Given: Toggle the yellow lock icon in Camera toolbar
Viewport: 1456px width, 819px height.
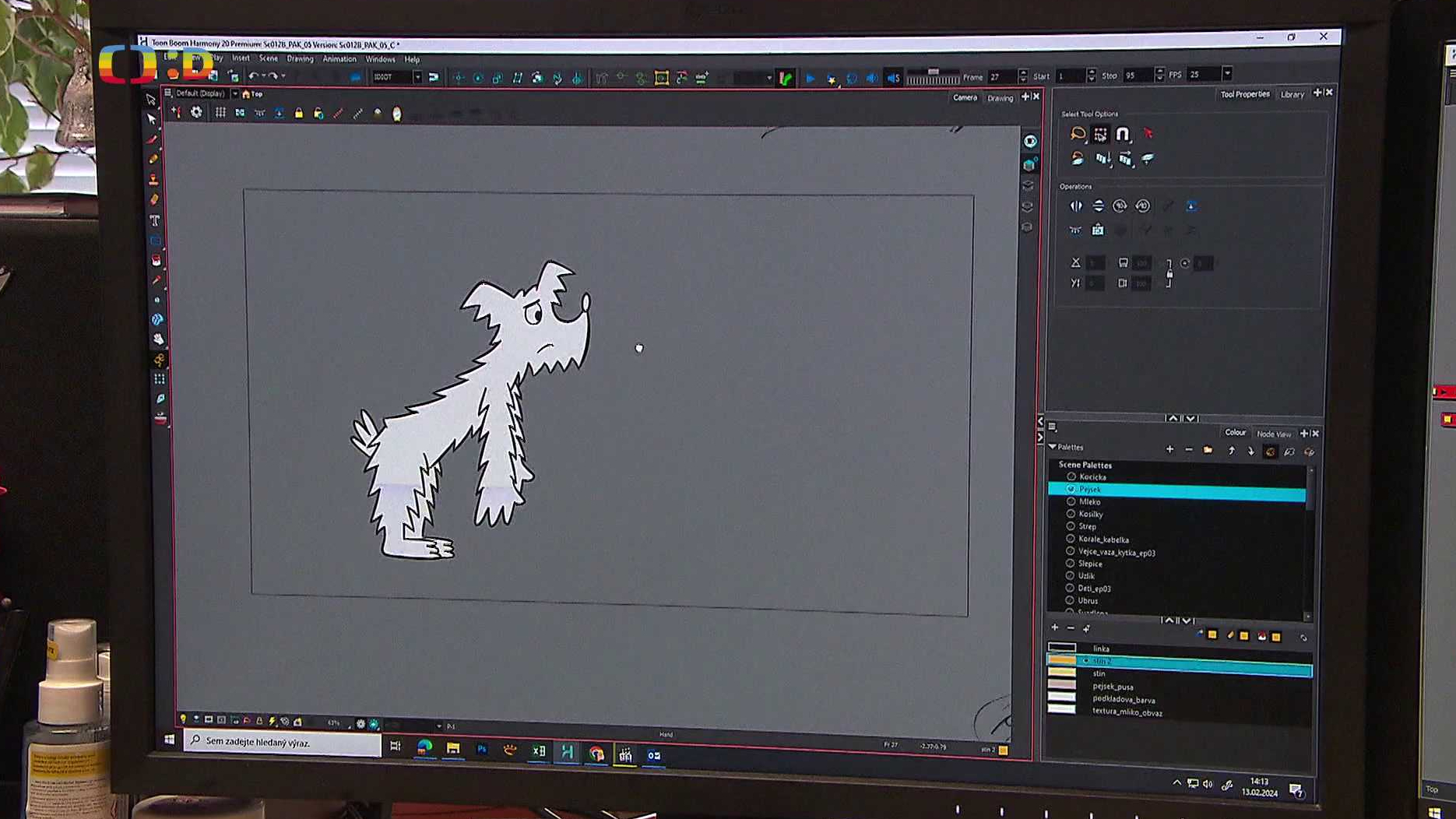Looking at the screenshot, I should pyautogui.click(x=298, y=114).
